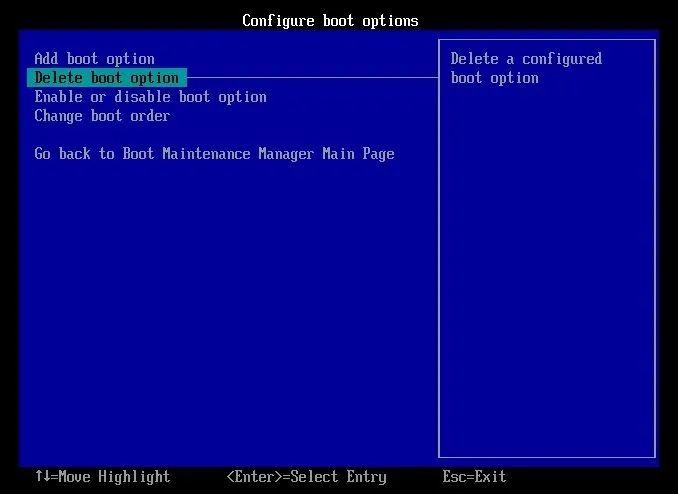Click the line connecting highlight to help panel
Image resolution: width=678 pixels, height=494 pixels.
tap(313, 78)
